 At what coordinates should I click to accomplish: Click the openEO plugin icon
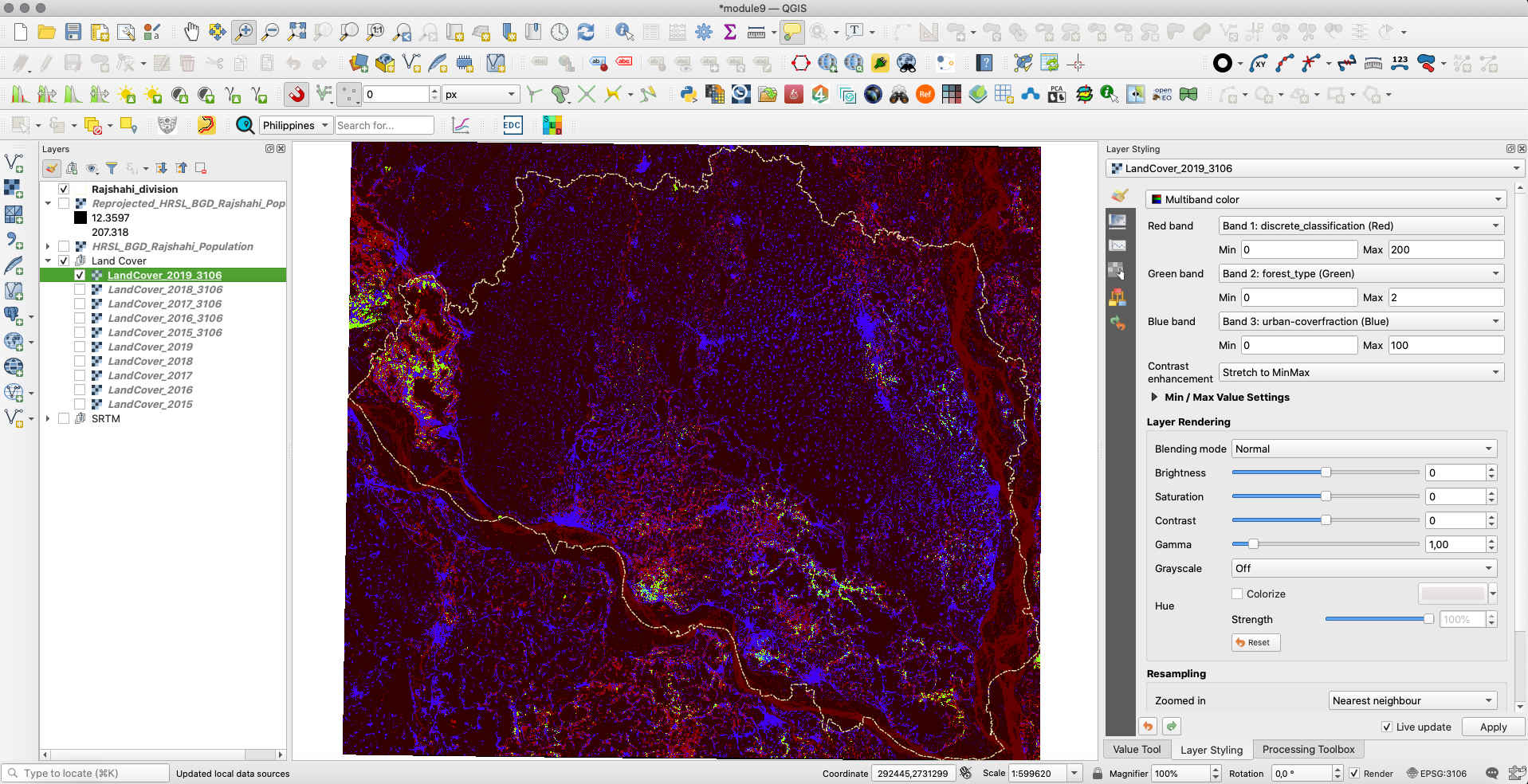(1162, 95)
